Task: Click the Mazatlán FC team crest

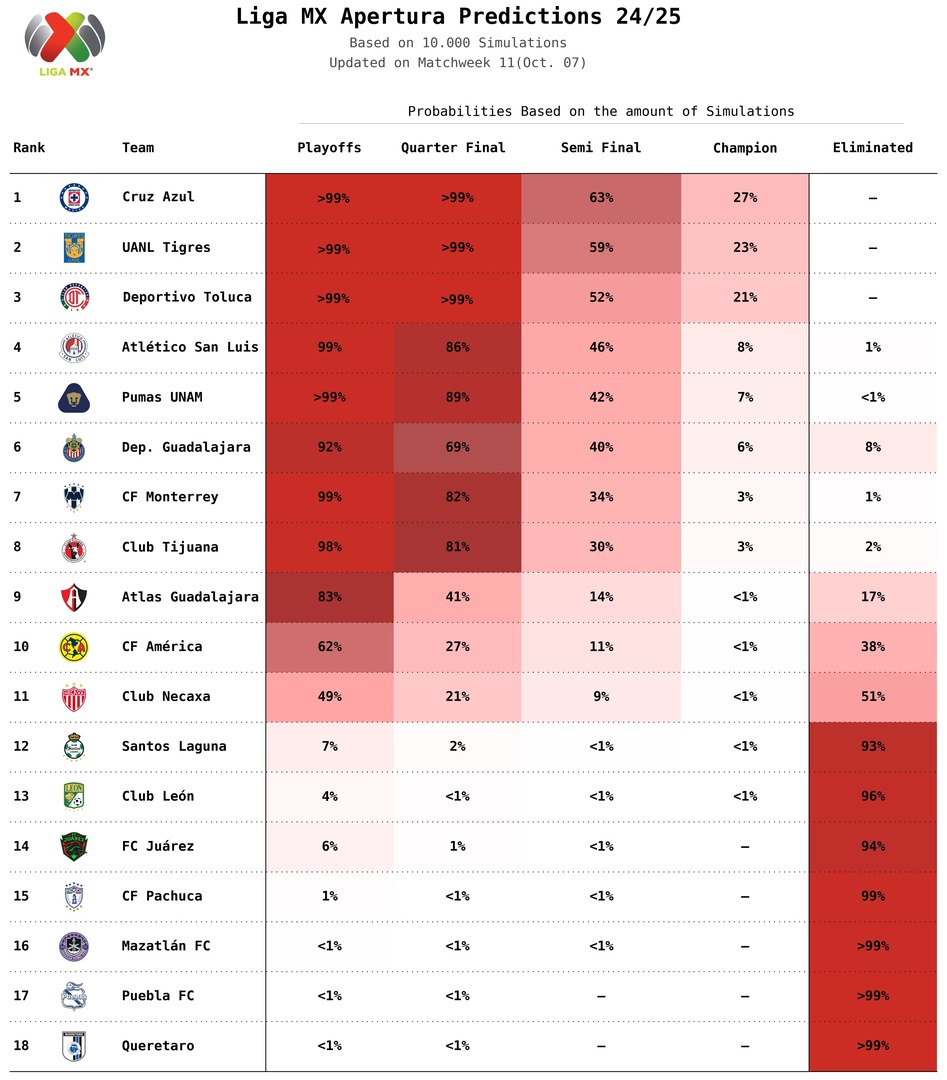Action: [x=74, y=946]
